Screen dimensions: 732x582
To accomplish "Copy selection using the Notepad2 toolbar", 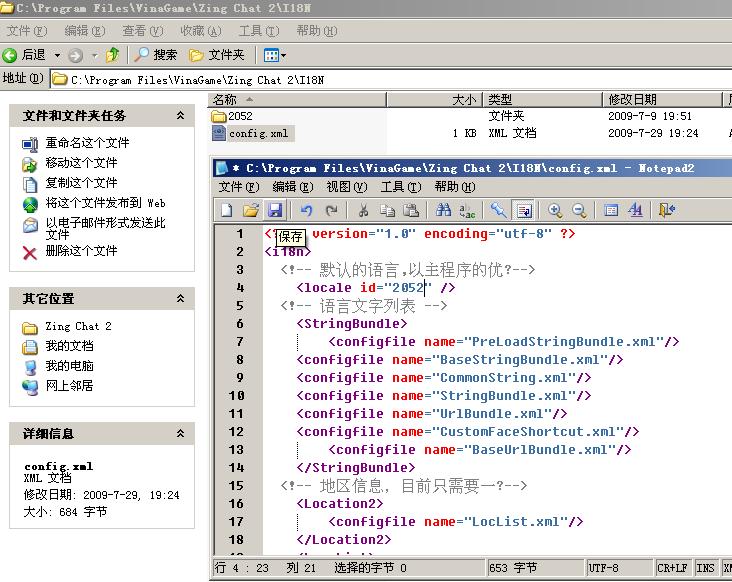I will 387,210.
